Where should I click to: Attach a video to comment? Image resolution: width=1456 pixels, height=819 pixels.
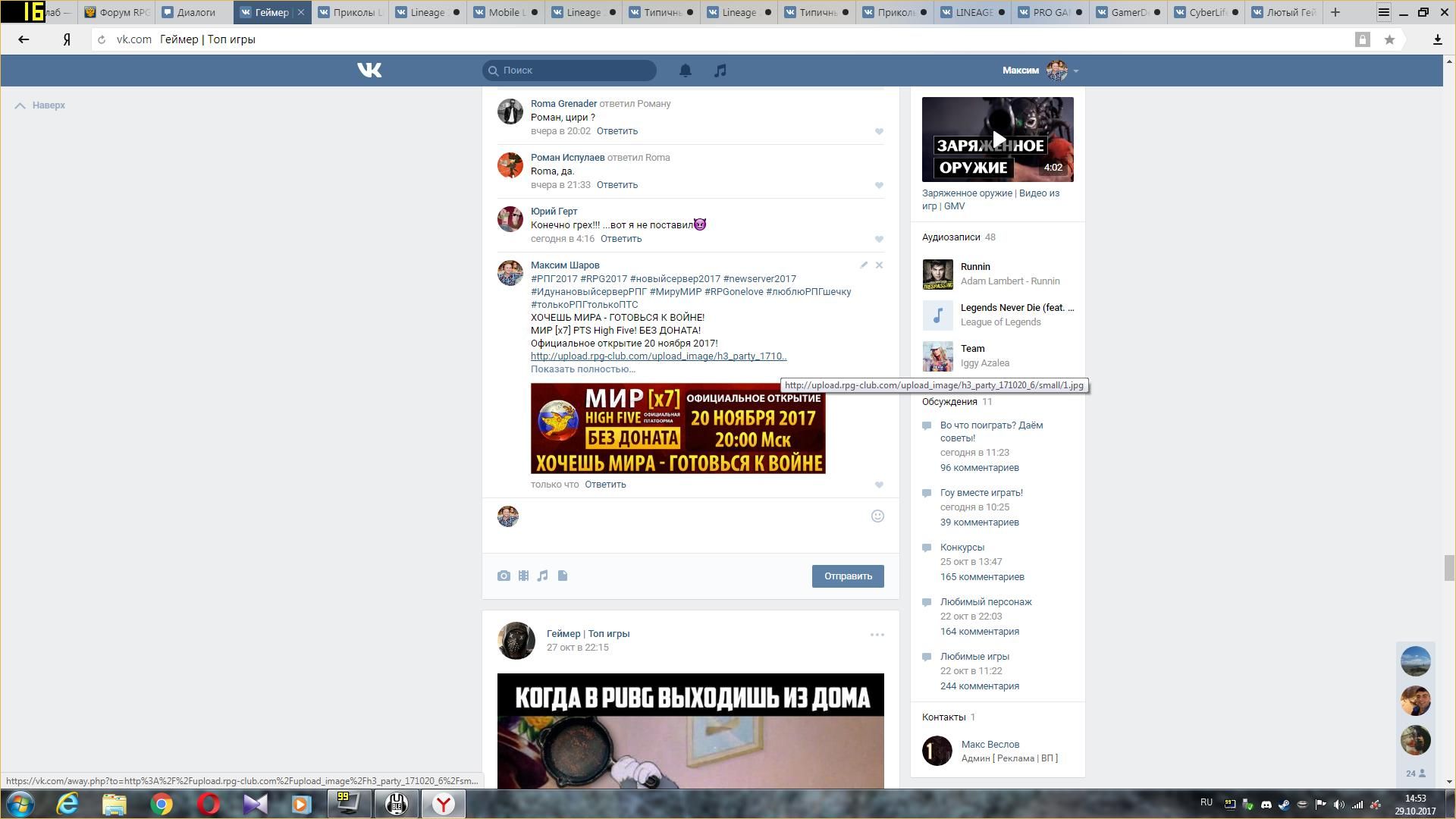(523, 576)
